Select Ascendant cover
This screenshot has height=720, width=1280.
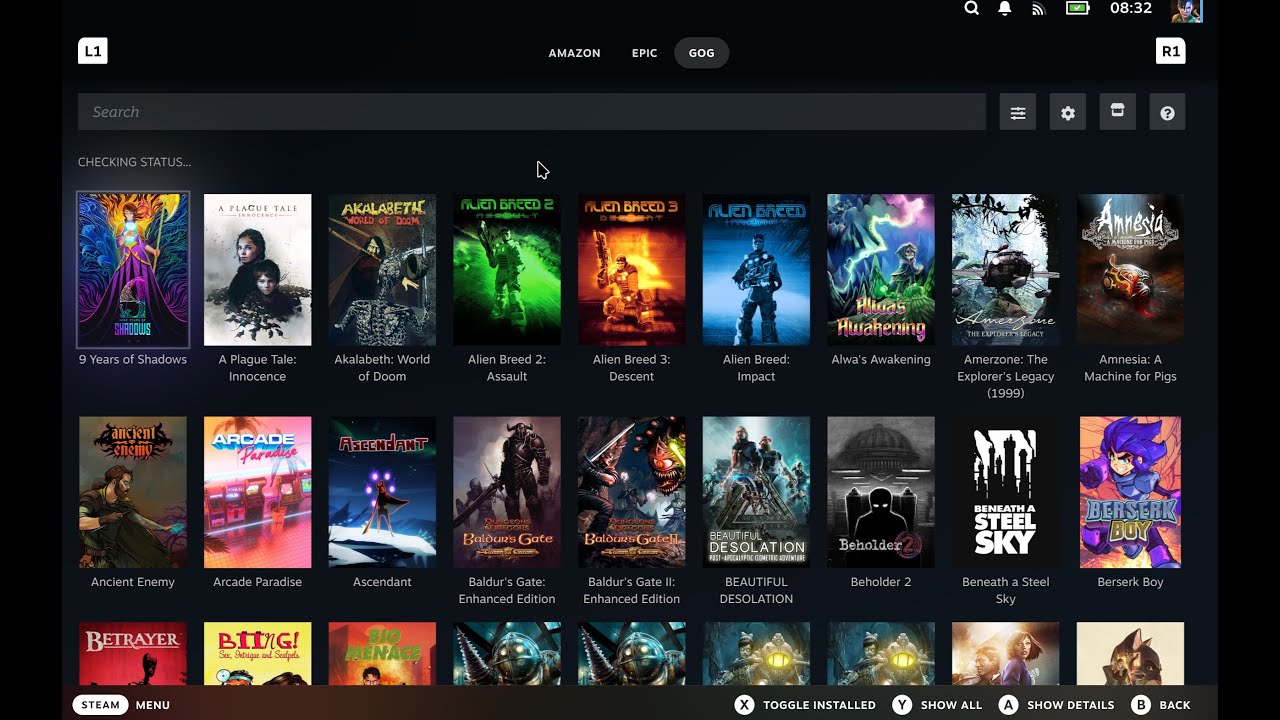[x=382, y=492]
